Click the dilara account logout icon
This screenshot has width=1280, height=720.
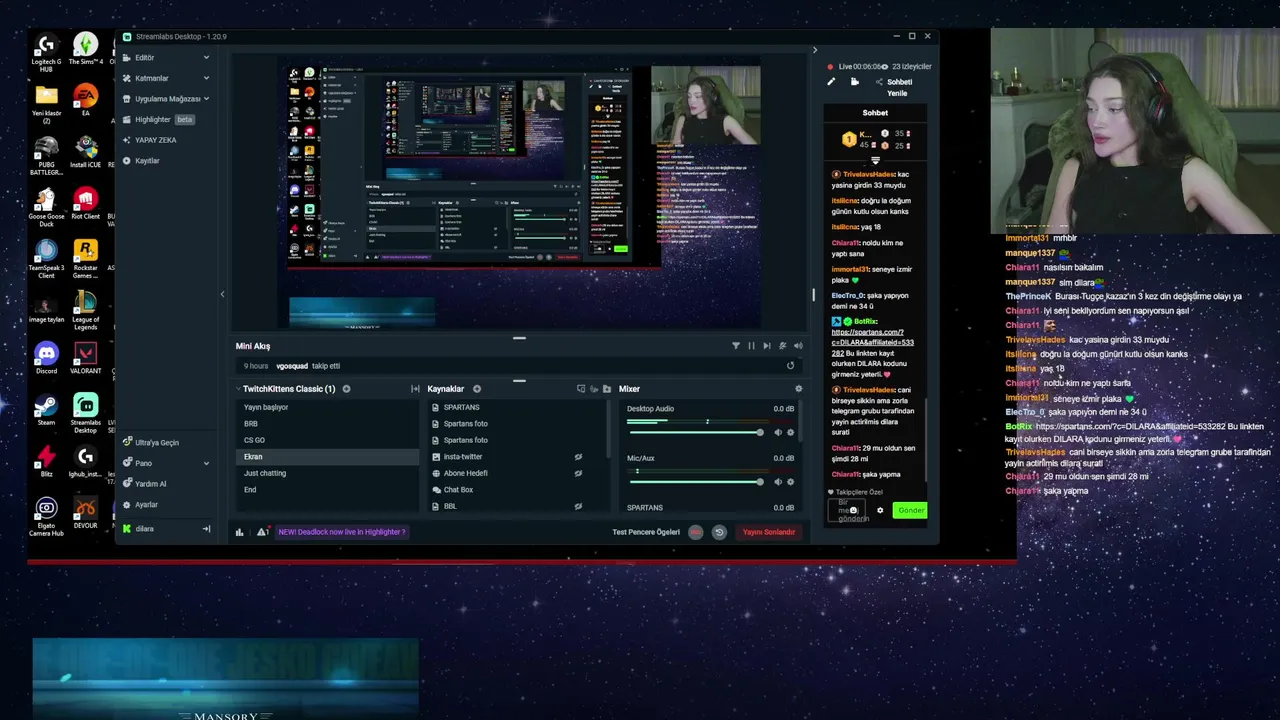click(x=206, y=529)
